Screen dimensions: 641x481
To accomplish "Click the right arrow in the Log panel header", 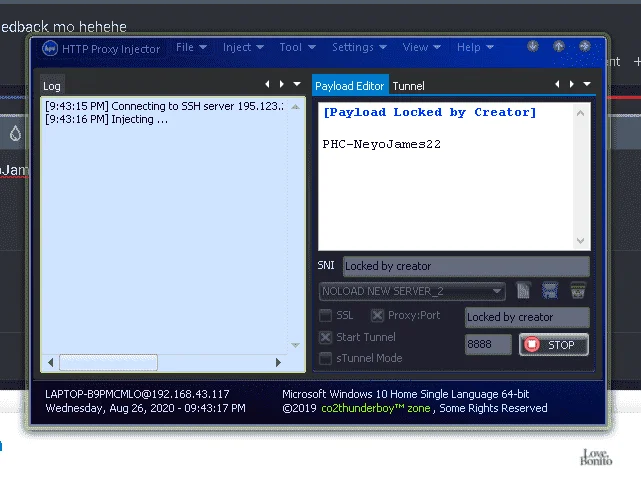I will (x=282, y=84).
